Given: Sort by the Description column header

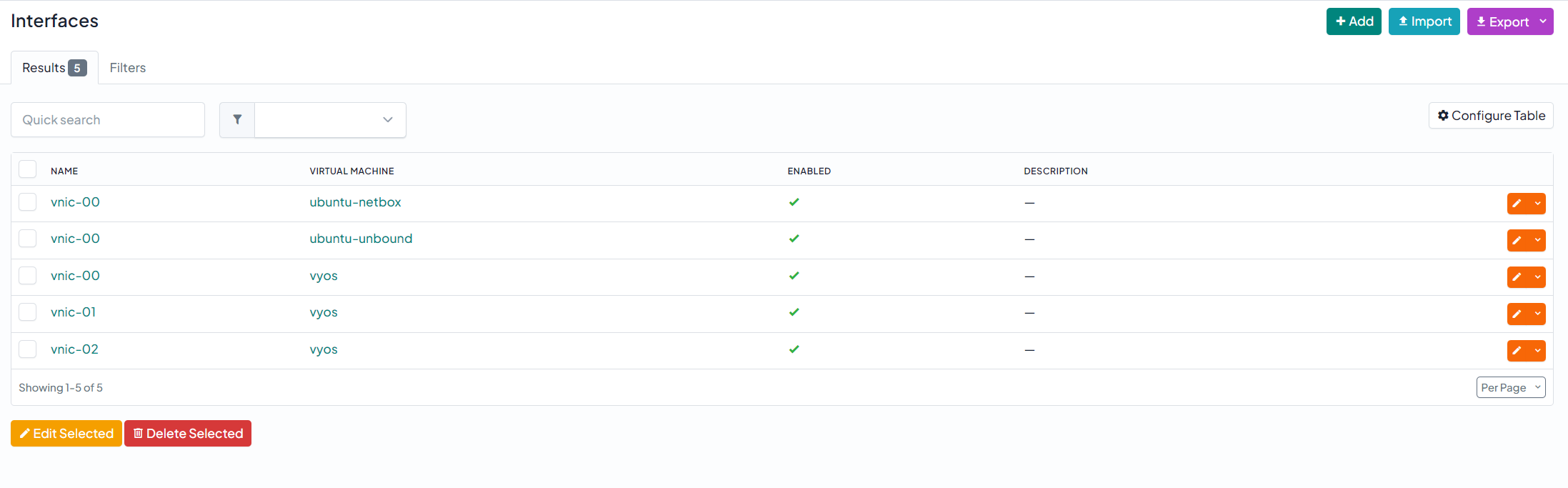Looking at the screenshot, I should 1056,171.
